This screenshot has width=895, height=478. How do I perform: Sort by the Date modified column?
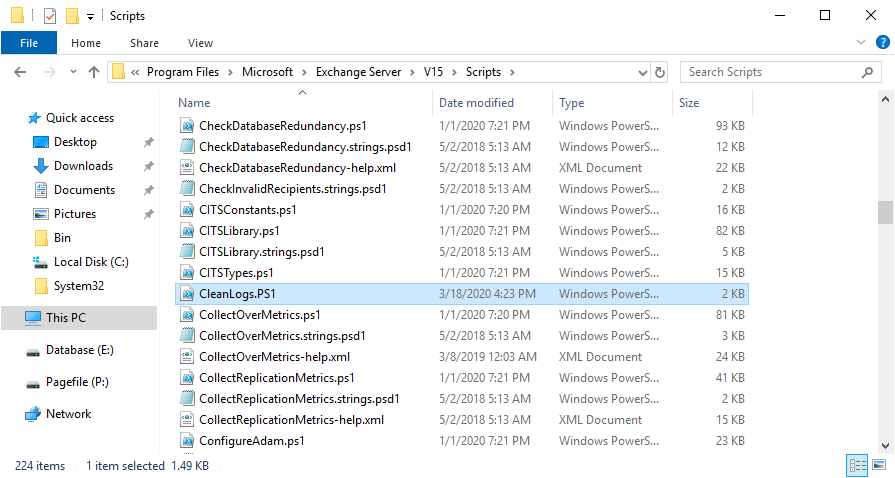(x=476, y=103)
